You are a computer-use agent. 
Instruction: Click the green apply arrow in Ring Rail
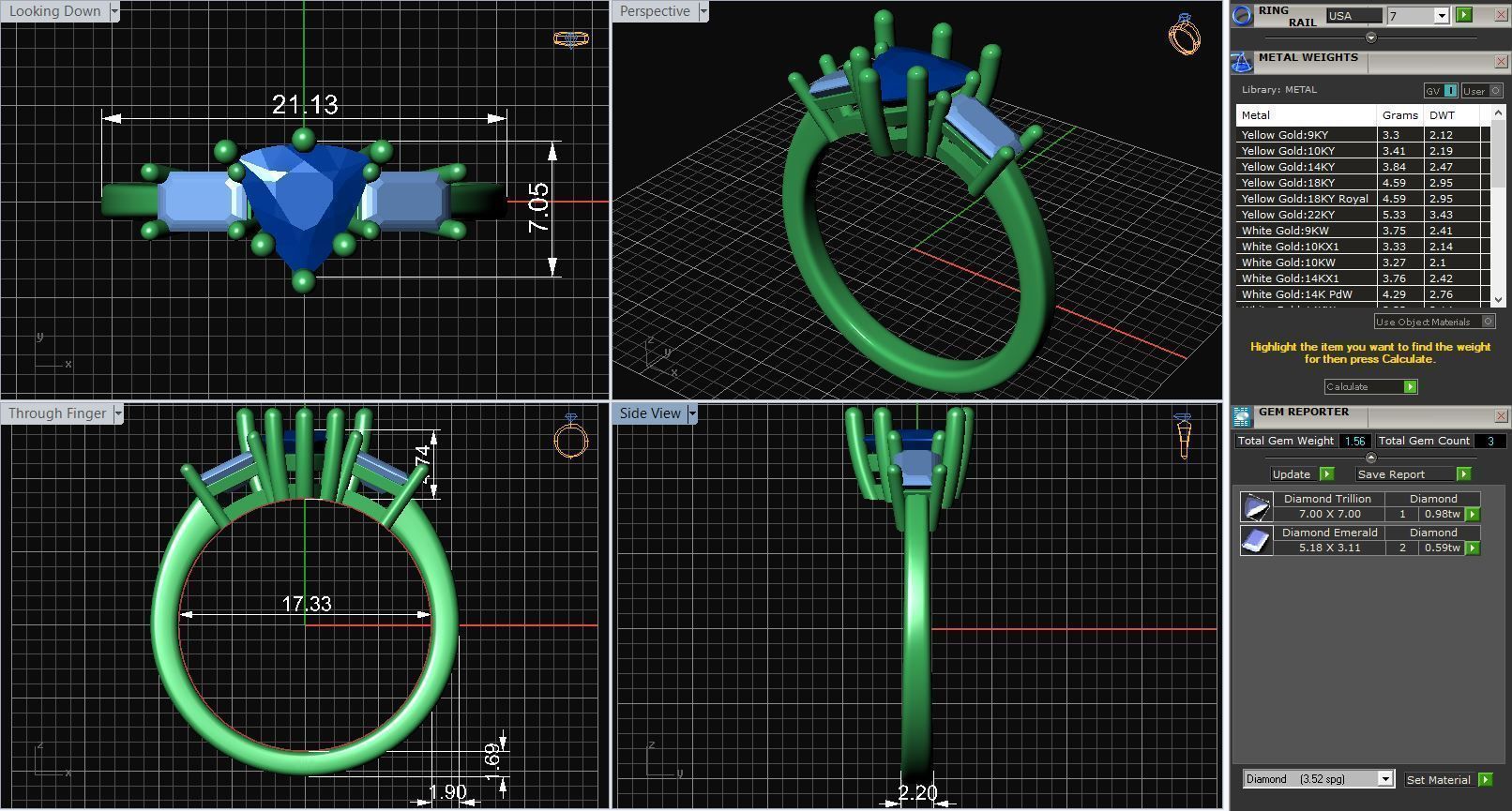(x=1463, y=15)
